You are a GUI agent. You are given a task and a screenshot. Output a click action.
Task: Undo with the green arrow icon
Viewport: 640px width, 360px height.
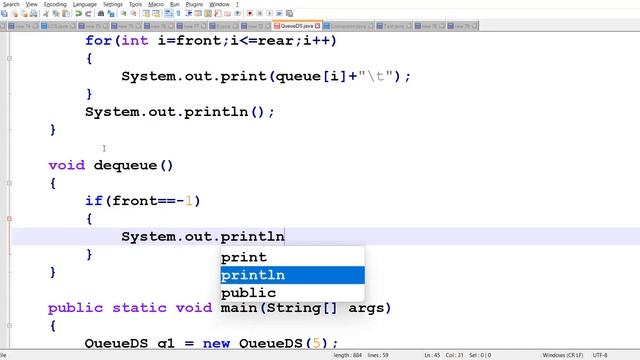78,13
